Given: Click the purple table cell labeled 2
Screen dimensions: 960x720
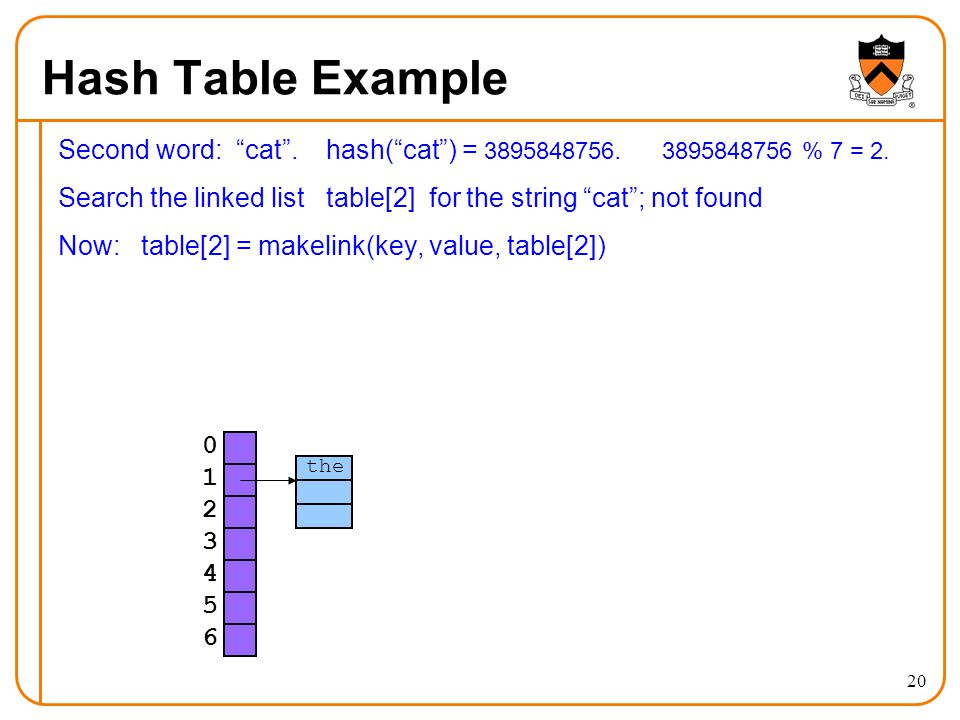Looking at the screenshot, I should pos(240,511).
